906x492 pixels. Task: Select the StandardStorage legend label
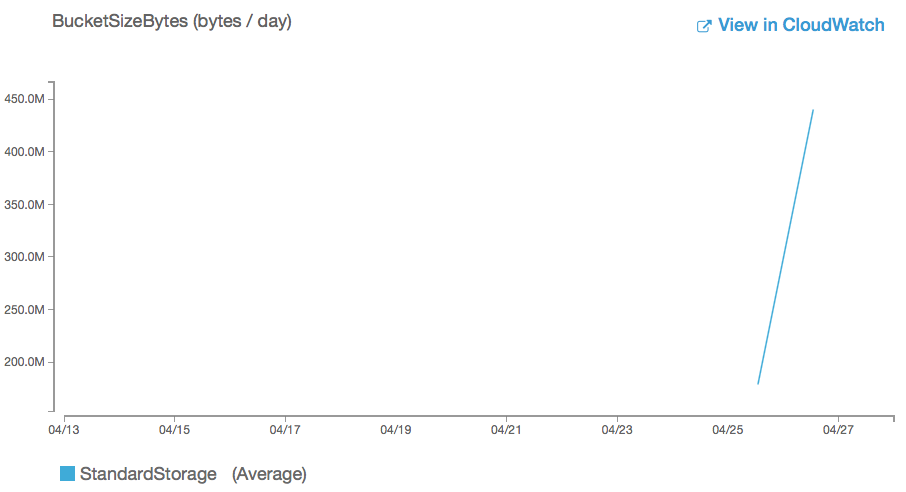148,474
